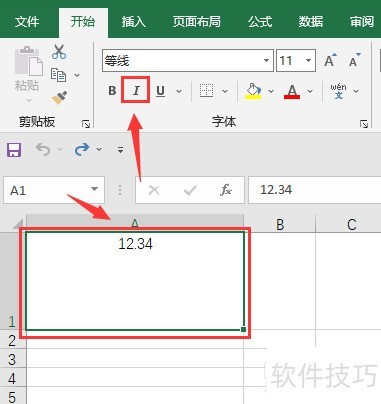Expand the 粘贴 paste options arrow
This screenshot has width=381, height=404.
tap(29, 100)
